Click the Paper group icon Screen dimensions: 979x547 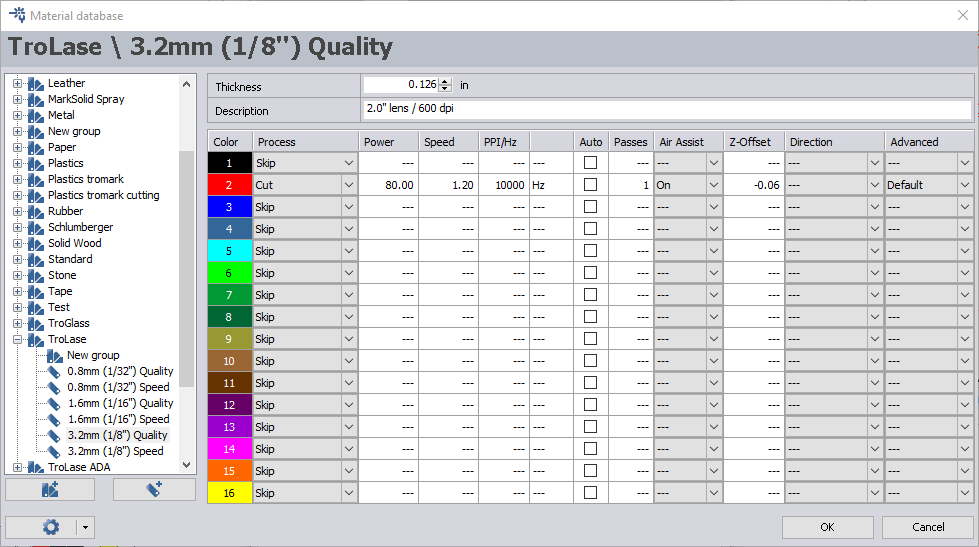[36, 147]
